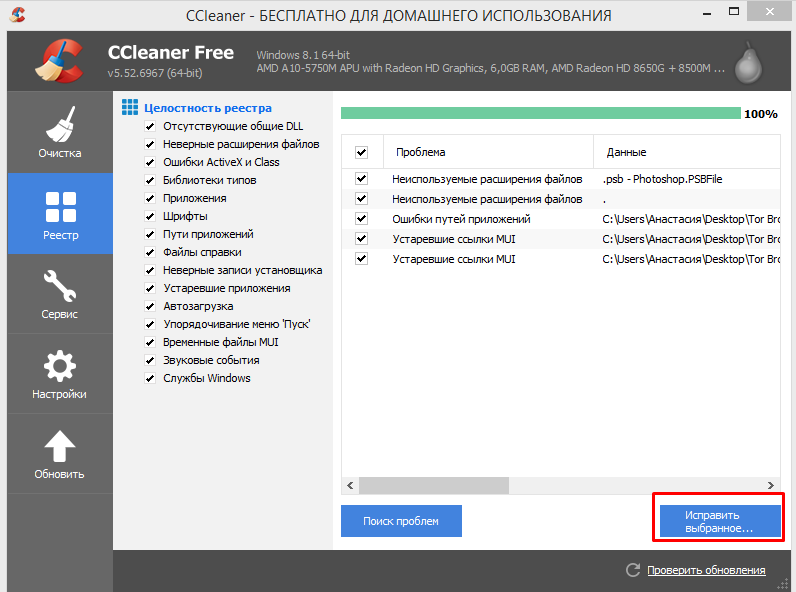The image size is (796, 592).
Task: Select Ошибки путей приложений problem text
Action: click(x=461, y=219)
